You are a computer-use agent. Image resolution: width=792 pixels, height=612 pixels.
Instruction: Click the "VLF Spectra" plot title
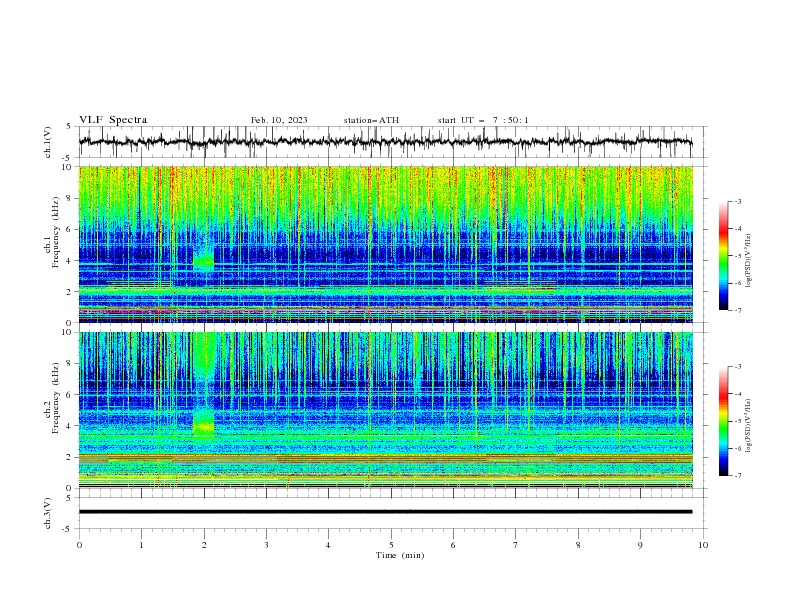click(x=113, y=120)
